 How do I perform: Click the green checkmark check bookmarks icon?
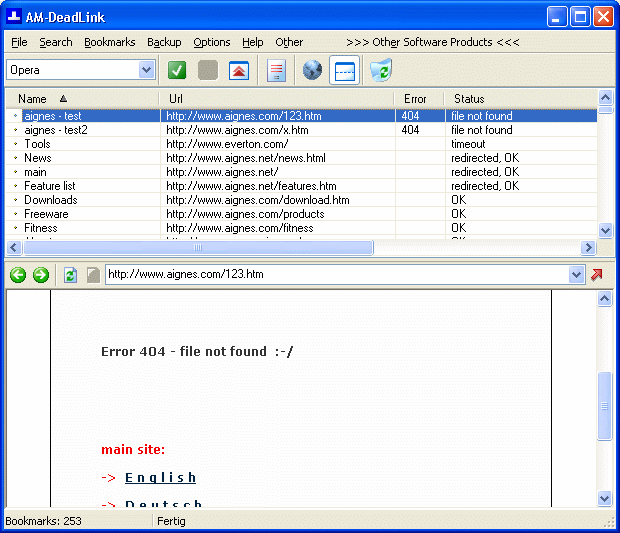point(177,70)
